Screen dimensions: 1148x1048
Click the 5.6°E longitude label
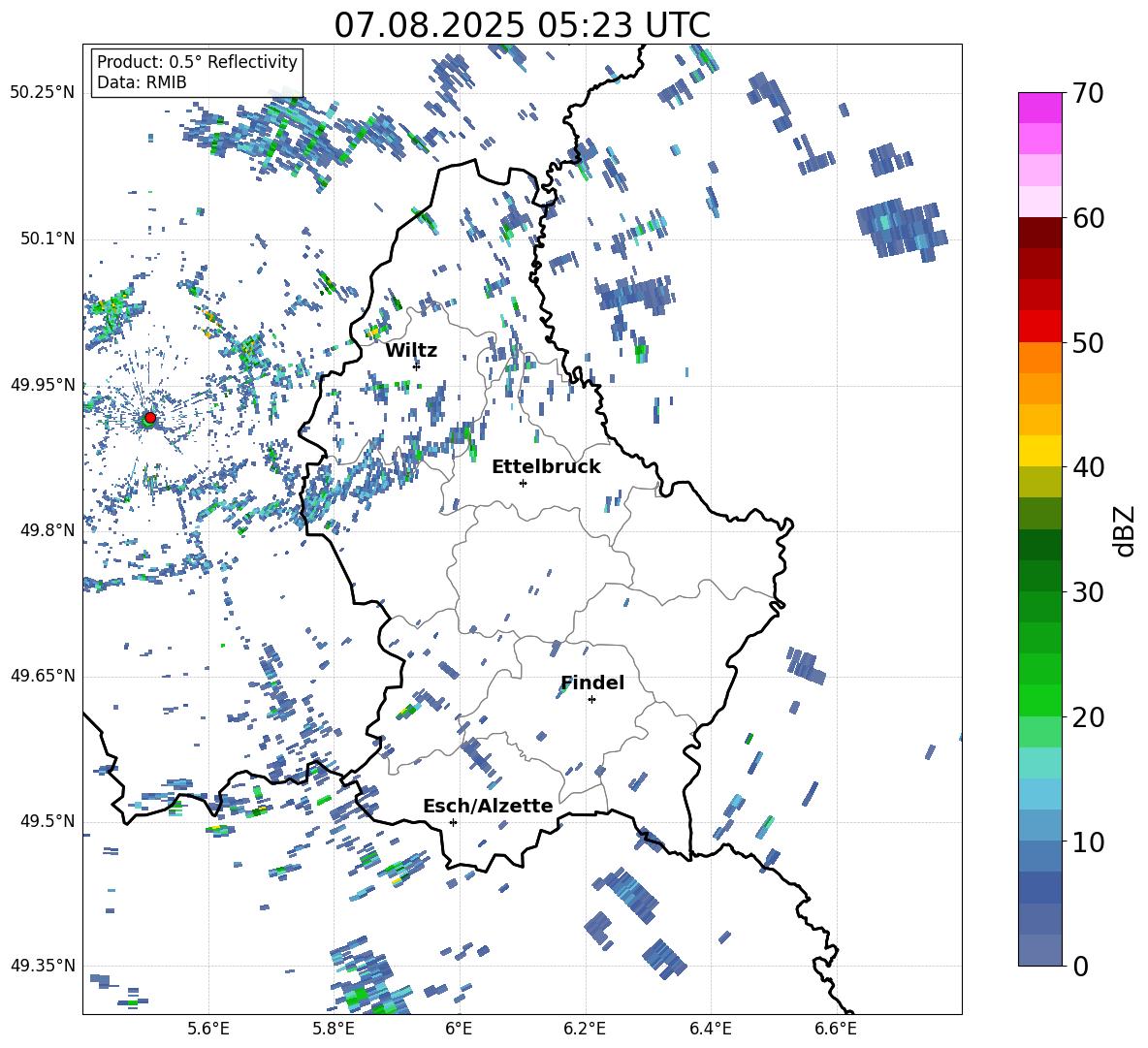tap(208, 1029)
